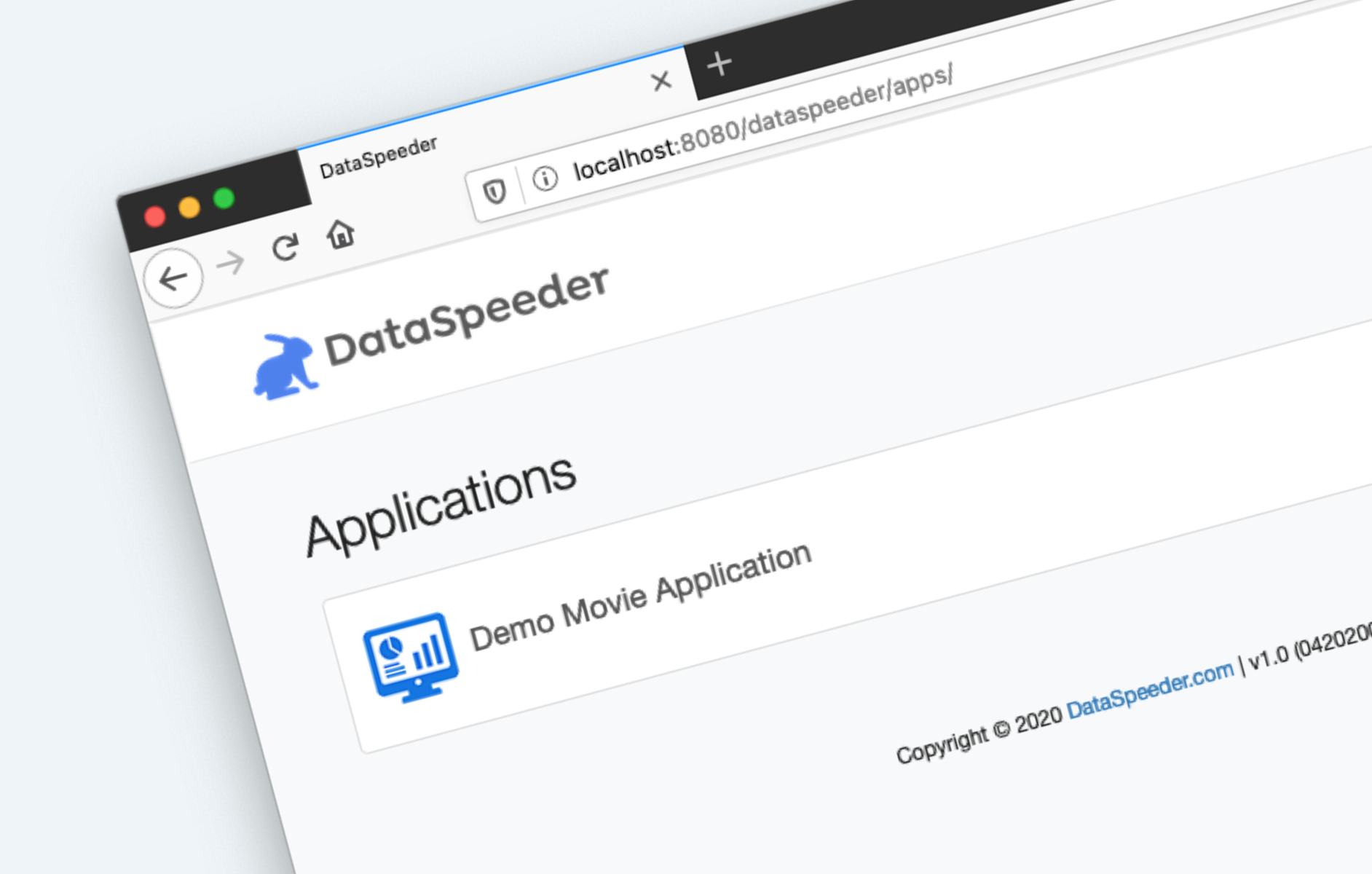Click the yellow minimize window button
Viewport: 1372px width, 874px height.
[189, 208]
